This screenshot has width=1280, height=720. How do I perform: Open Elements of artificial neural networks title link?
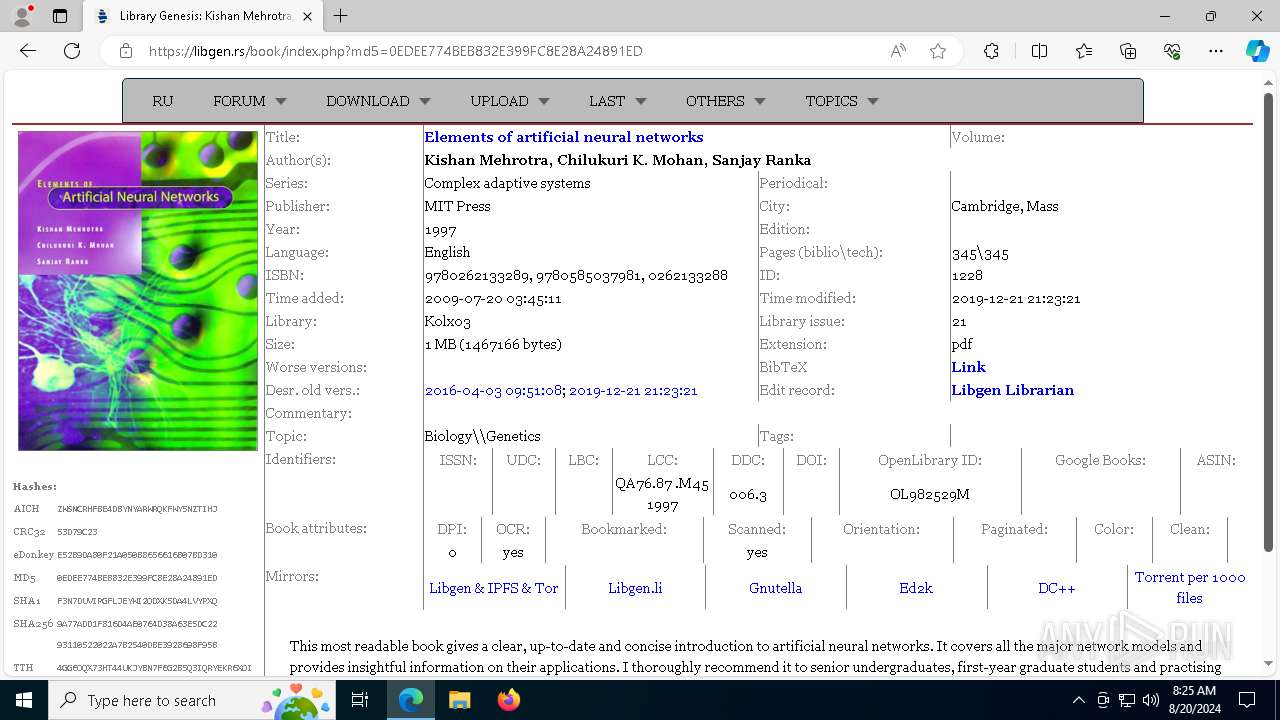tap(563, 137)
